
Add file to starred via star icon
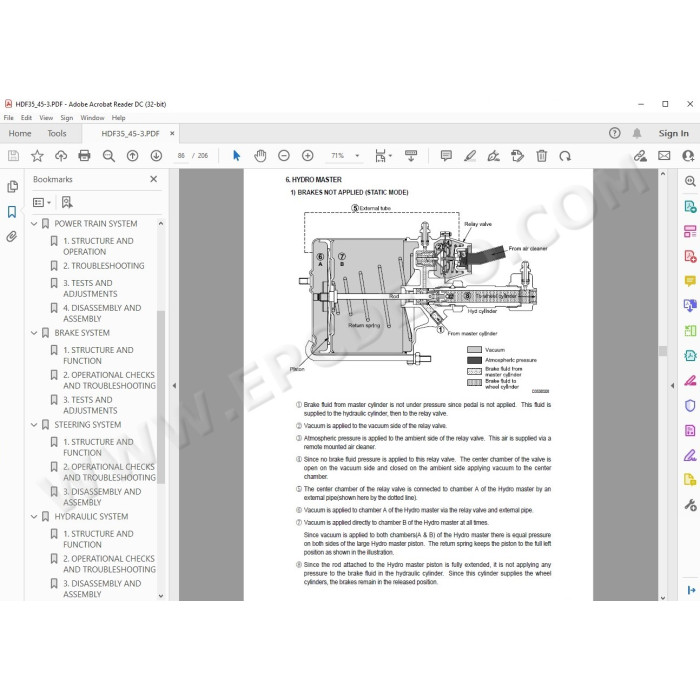coord(37,155)
